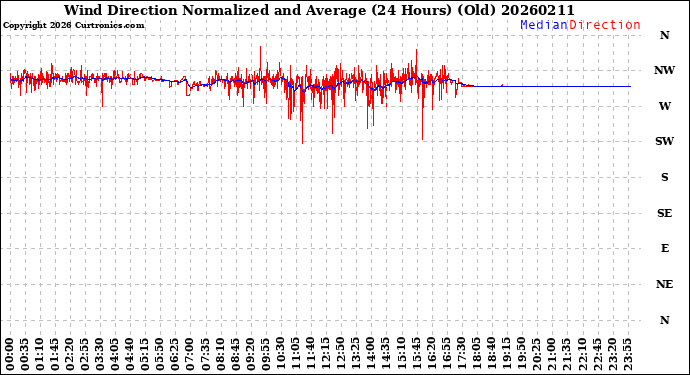Click the 09:55 time label
Viewport: 690px width, 375px height.
click(265, 355)
